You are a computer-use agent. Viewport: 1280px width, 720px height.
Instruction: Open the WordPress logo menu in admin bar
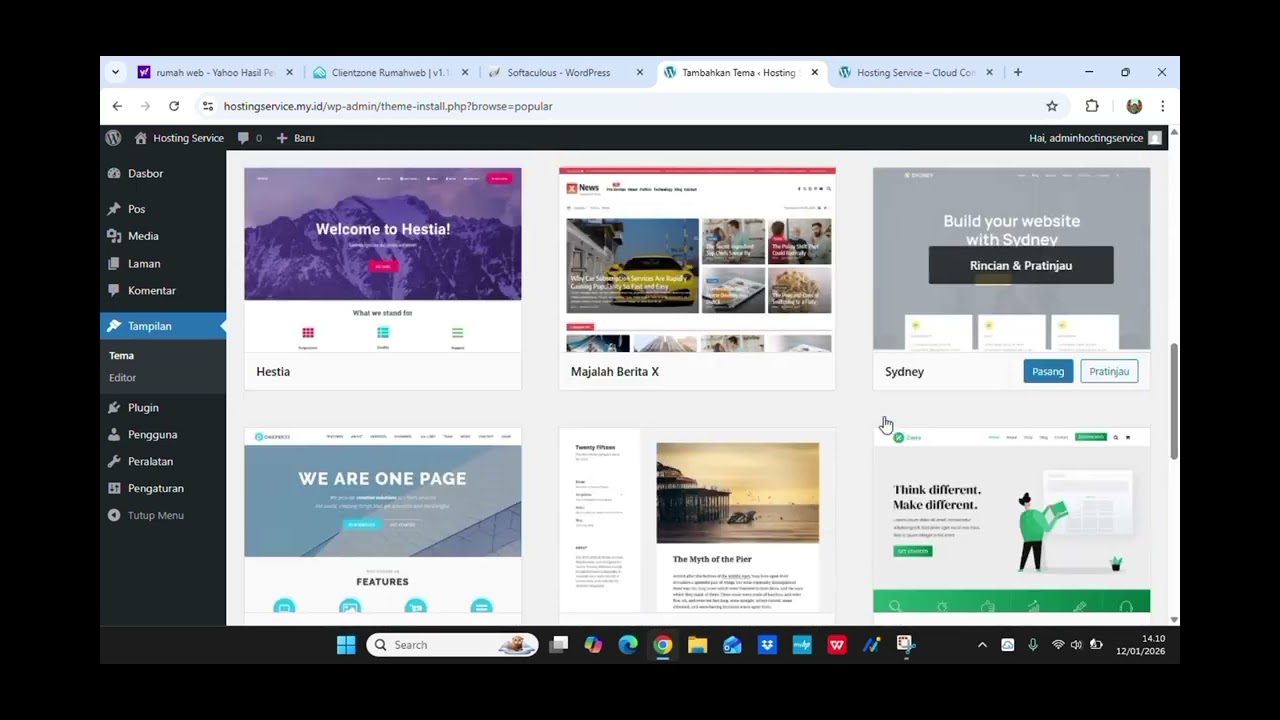pyautogui.click(x=113, y=138)
